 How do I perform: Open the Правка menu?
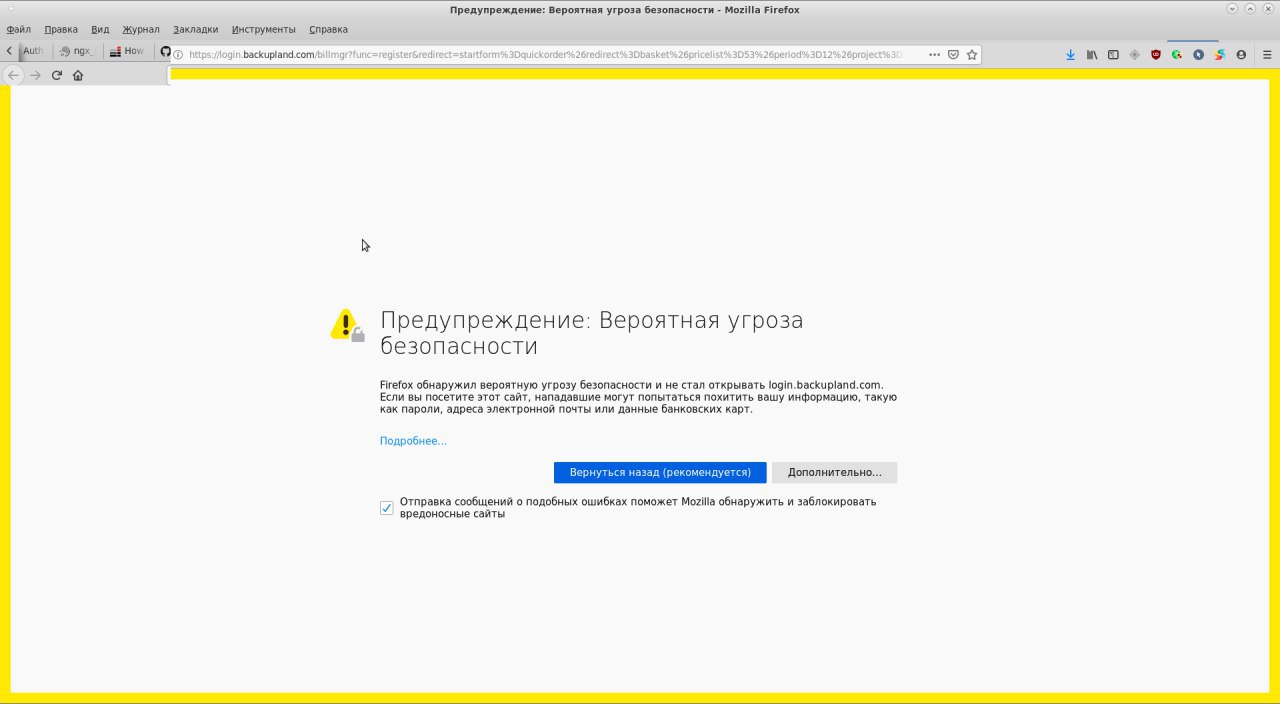click(x=61, y=29)
